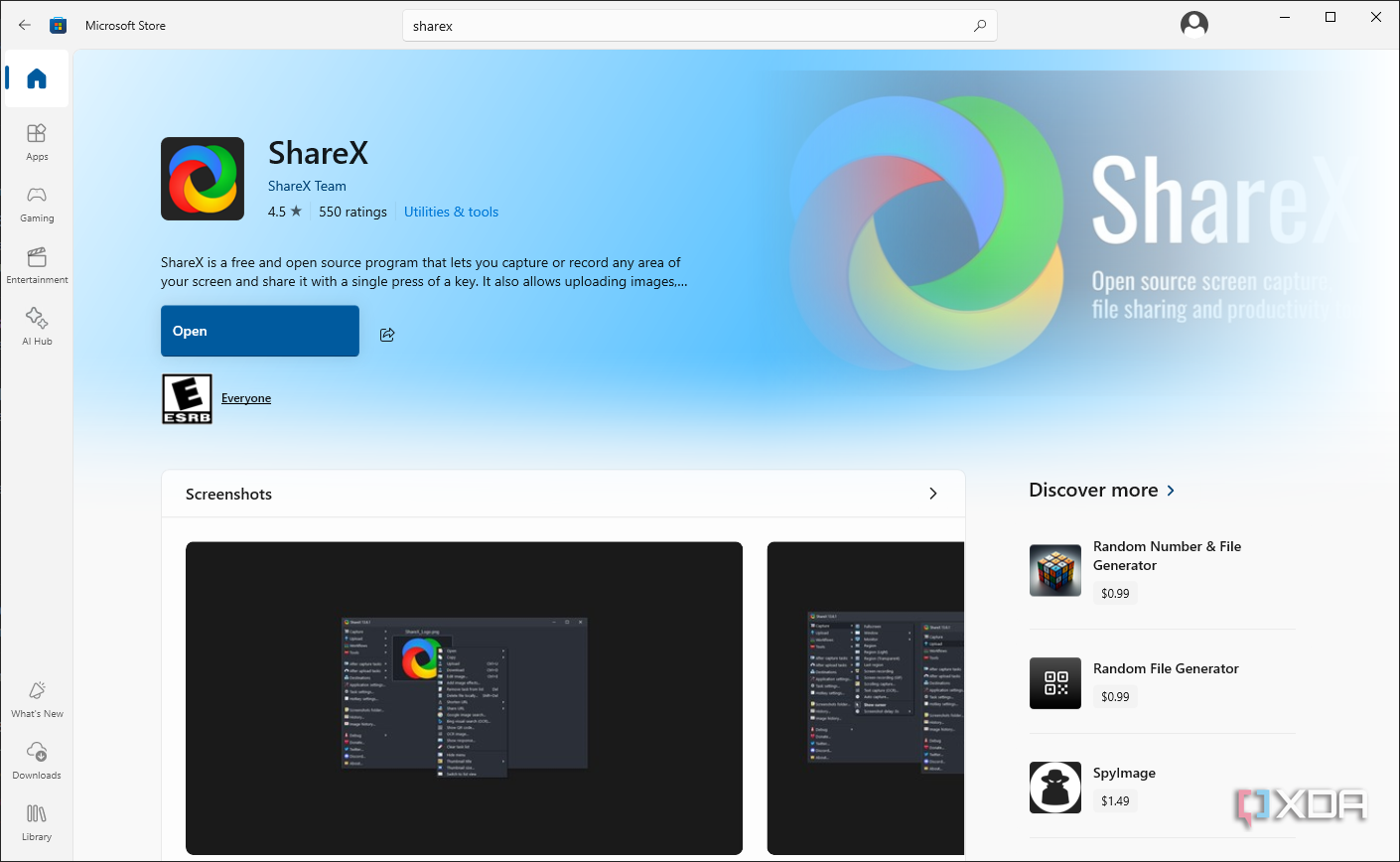Expand Discover more suggestions
Screen dimensions: 1400x862
(1102, 490)
